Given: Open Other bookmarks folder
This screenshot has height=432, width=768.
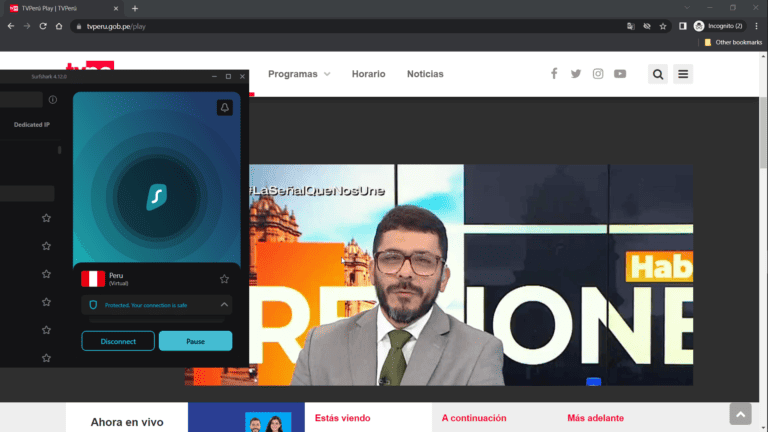Looking at the screenshot, I should pyautogui.click(x=733, y=42).
